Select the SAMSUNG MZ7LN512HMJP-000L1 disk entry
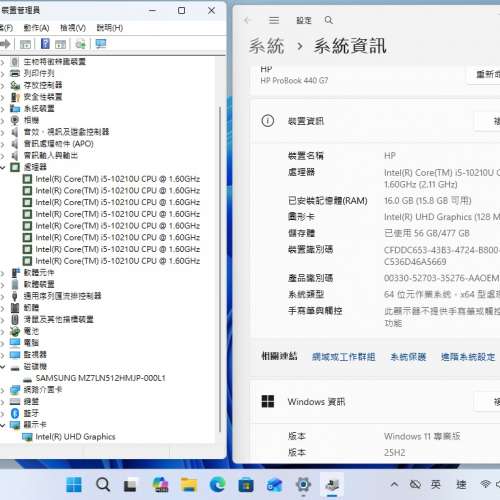Viewport: 500px width, 500px height. (100, 378)
